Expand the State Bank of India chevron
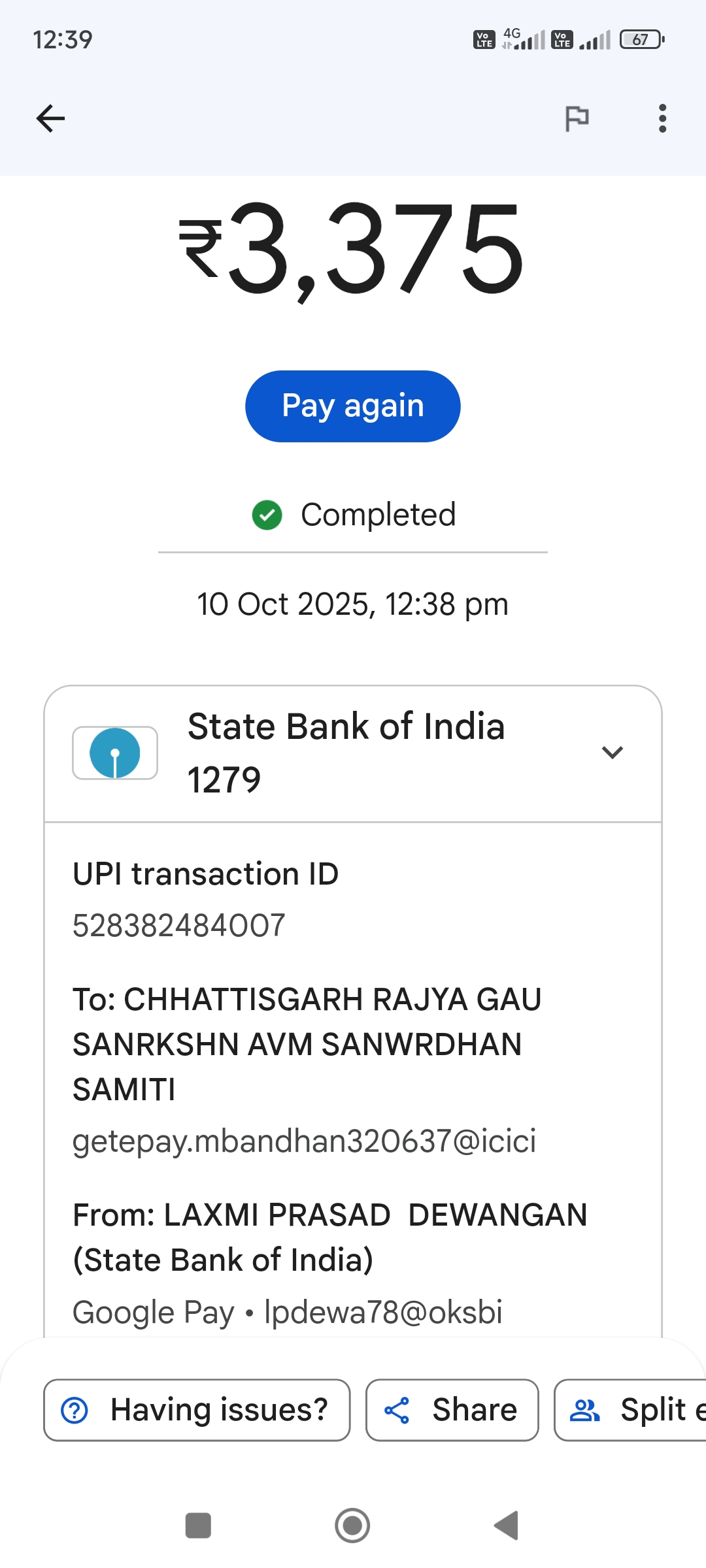Screen dimensions: 706x1568 point(612,753)
